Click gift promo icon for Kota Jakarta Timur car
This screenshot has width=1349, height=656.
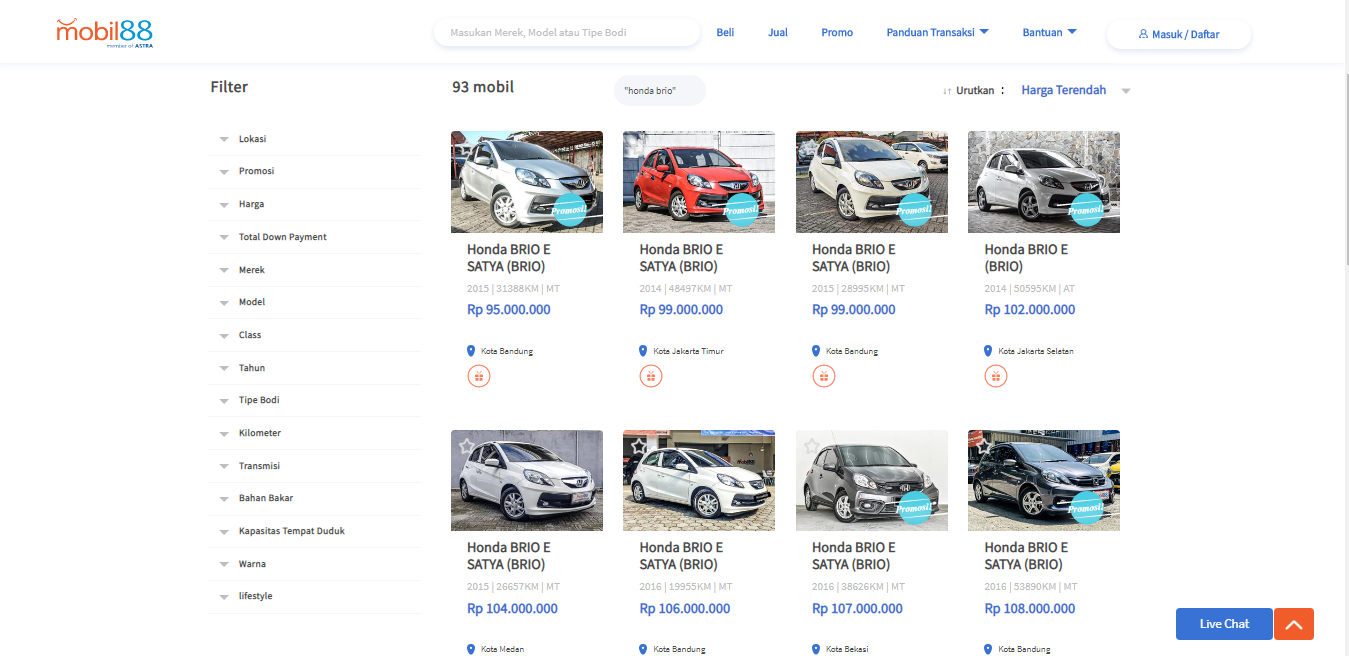(651, 376)
